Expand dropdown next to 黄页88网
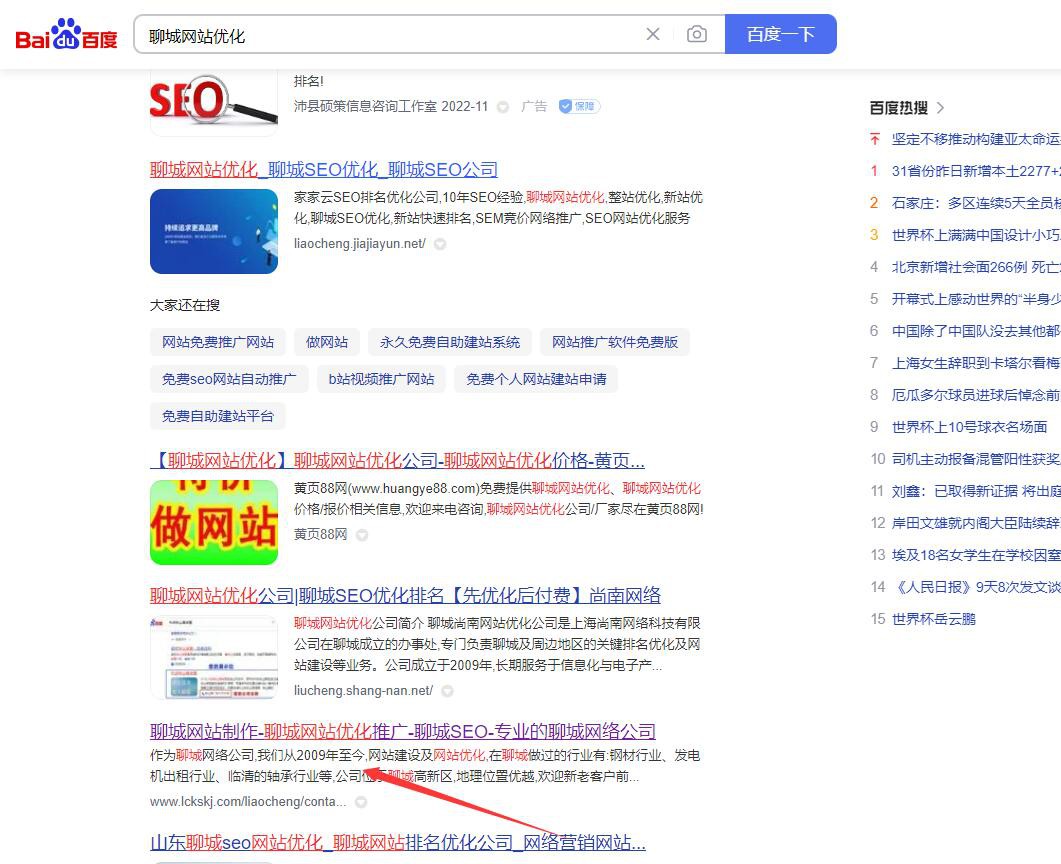Viewport: 1061px width, 864px height. 362,535
